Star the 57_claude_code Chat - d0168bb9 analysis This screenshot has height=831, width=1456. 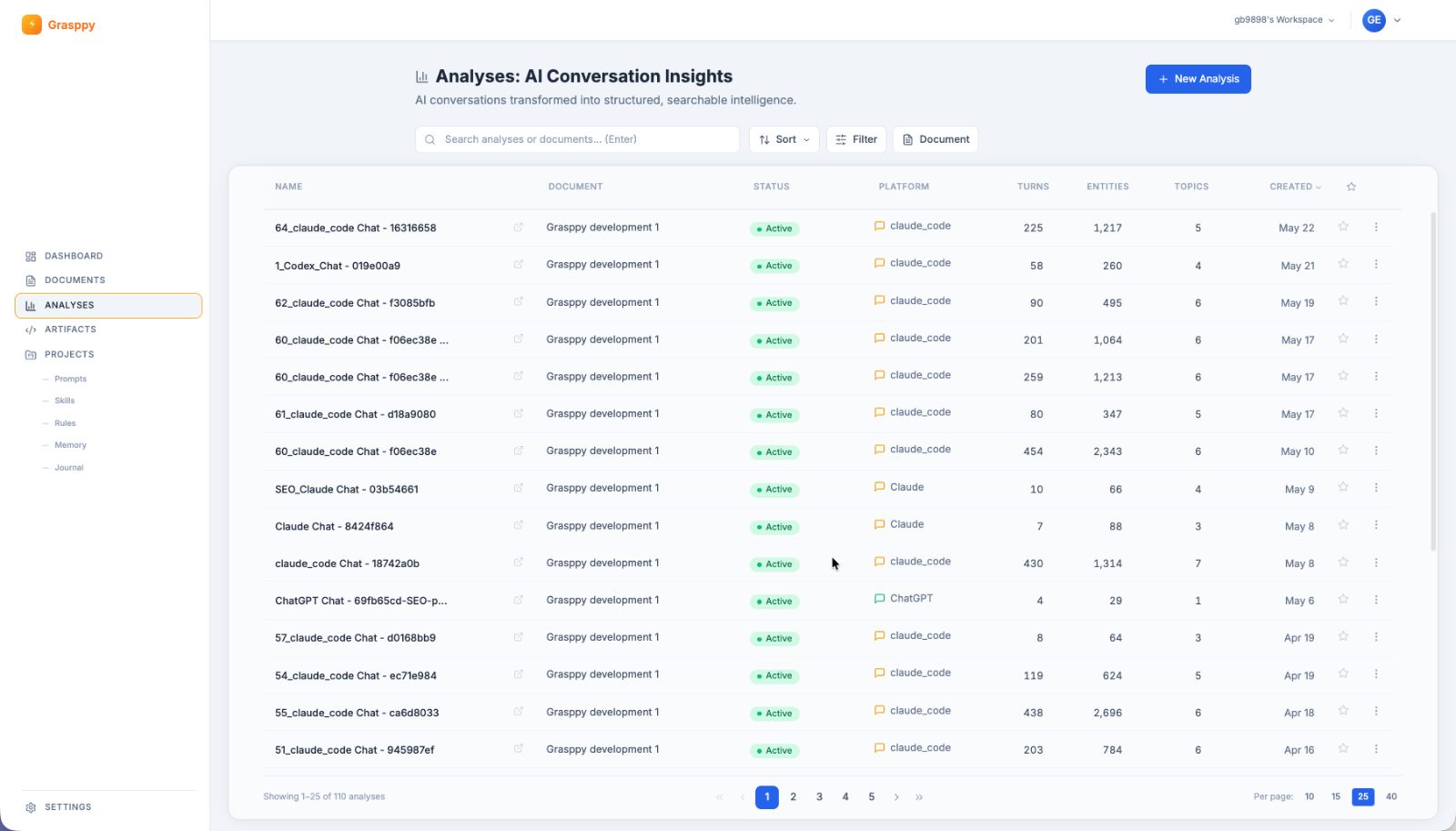(x=1343, y=637)
